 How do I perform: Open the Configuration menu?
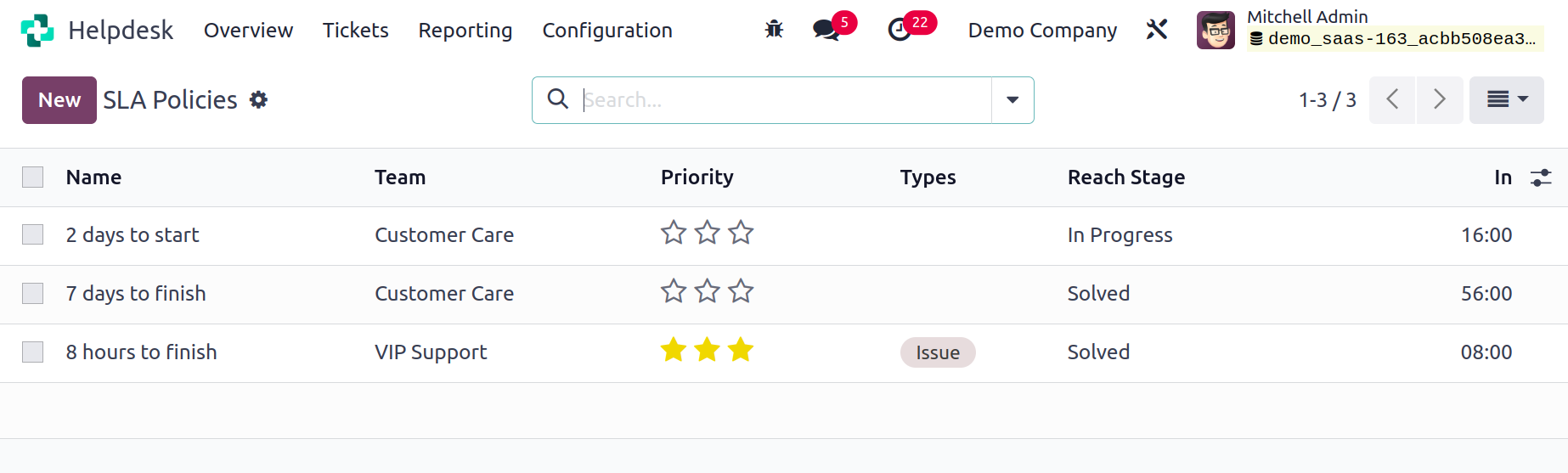pos(607,31)
